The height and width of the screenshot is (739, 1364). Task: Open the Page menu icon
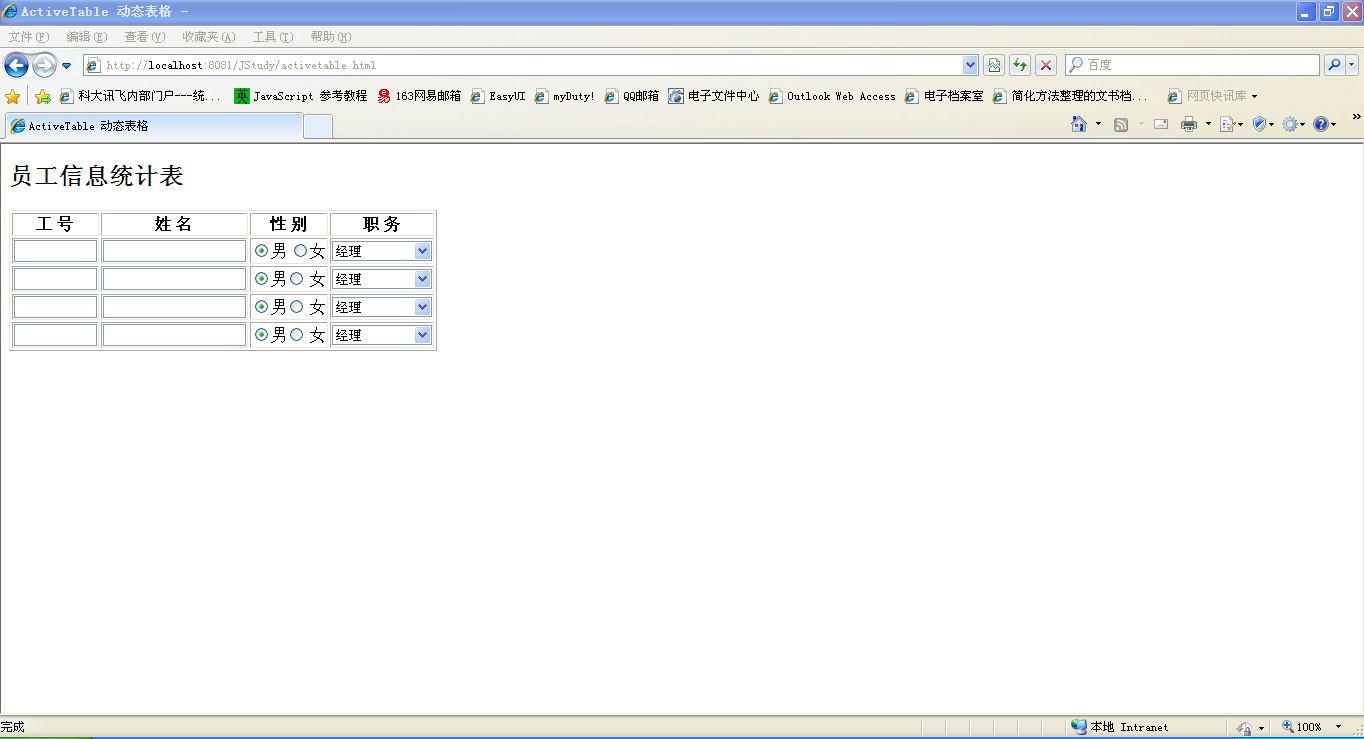tap(1230, 124)
